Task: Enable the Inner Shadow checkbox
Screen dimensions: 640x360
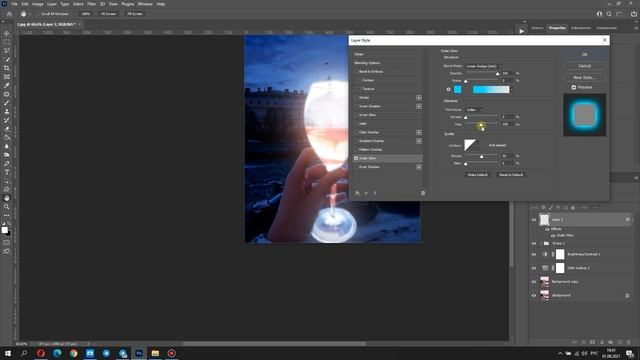Action: [x=356, y=106]
